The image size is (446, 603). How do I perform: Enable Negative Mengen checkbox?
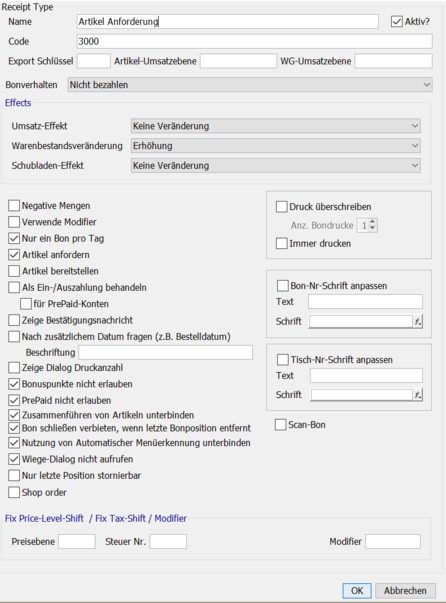coord(14,206)
